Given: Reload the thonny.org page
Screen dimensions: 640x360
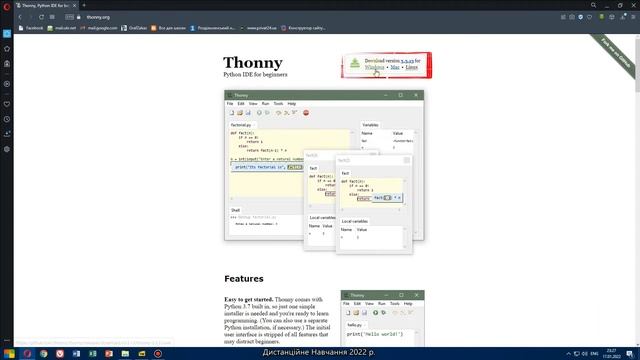Looking at the screenshot, I should pos(41,17).
